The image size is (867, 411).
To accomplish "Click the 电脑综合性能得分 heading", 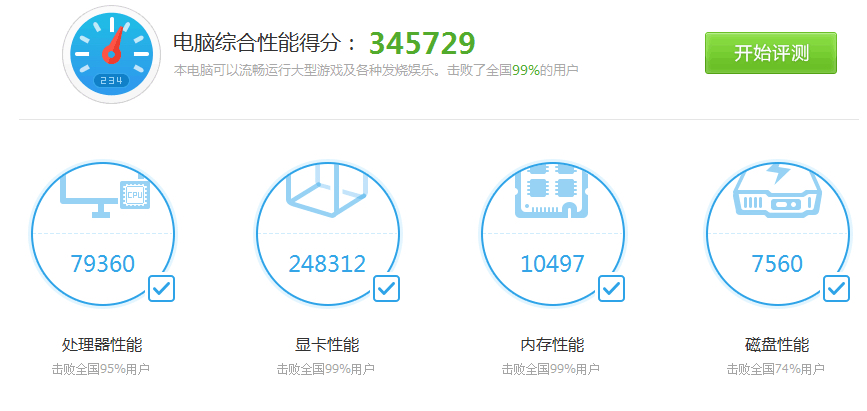I will 265,43.
